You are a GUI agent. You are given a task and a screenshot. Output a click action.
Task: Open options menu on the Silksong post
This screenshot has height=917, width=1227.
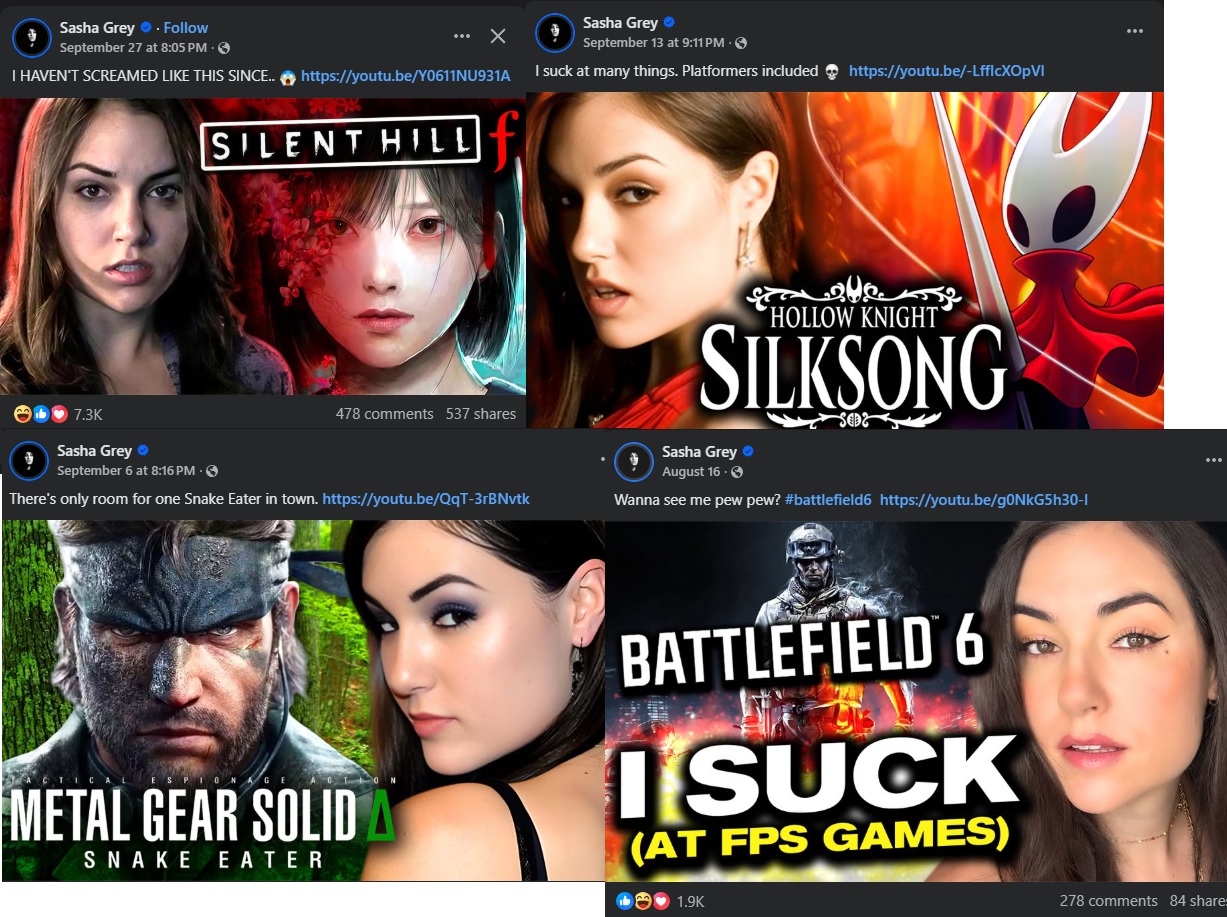click(1135, 31)
